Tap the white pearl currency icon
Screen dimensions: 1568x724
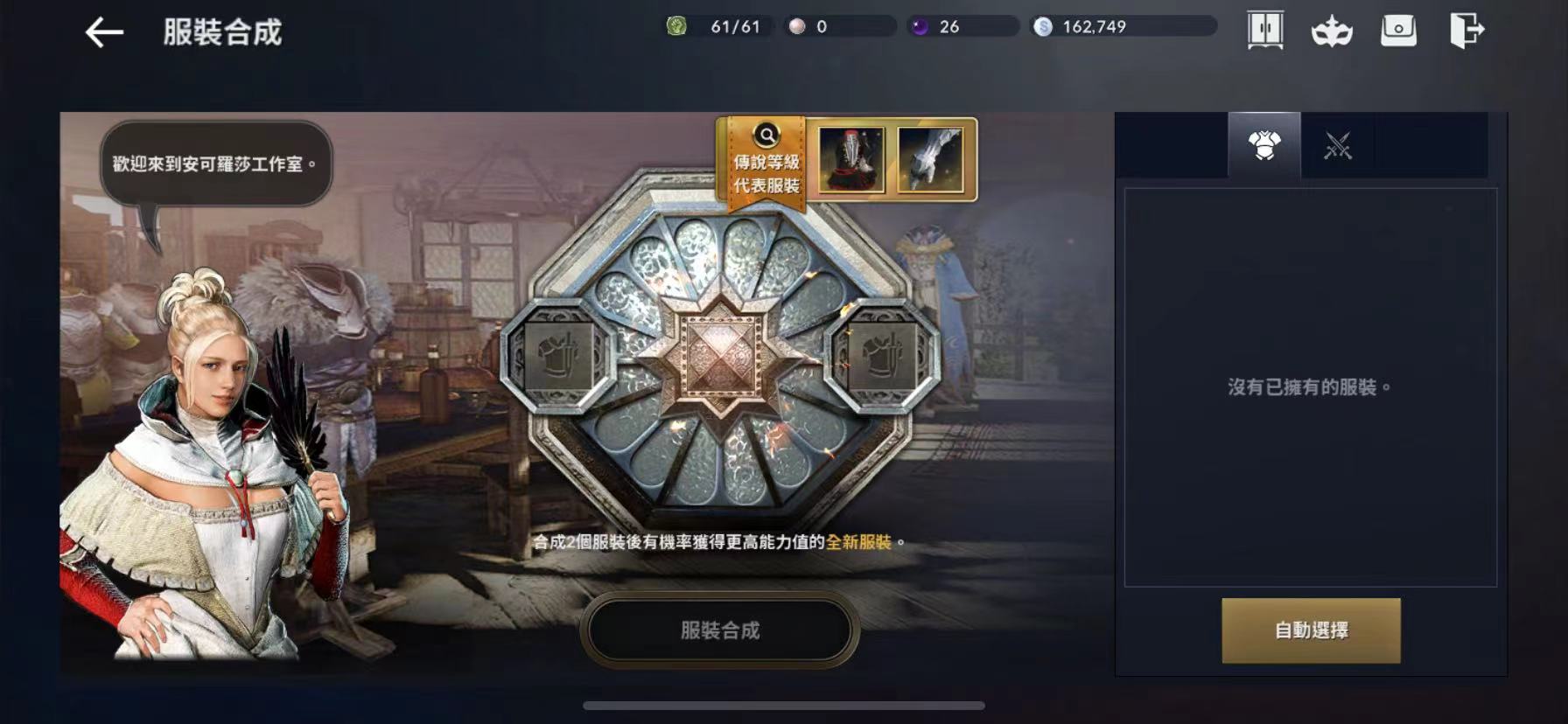click(x=796, y=26)
